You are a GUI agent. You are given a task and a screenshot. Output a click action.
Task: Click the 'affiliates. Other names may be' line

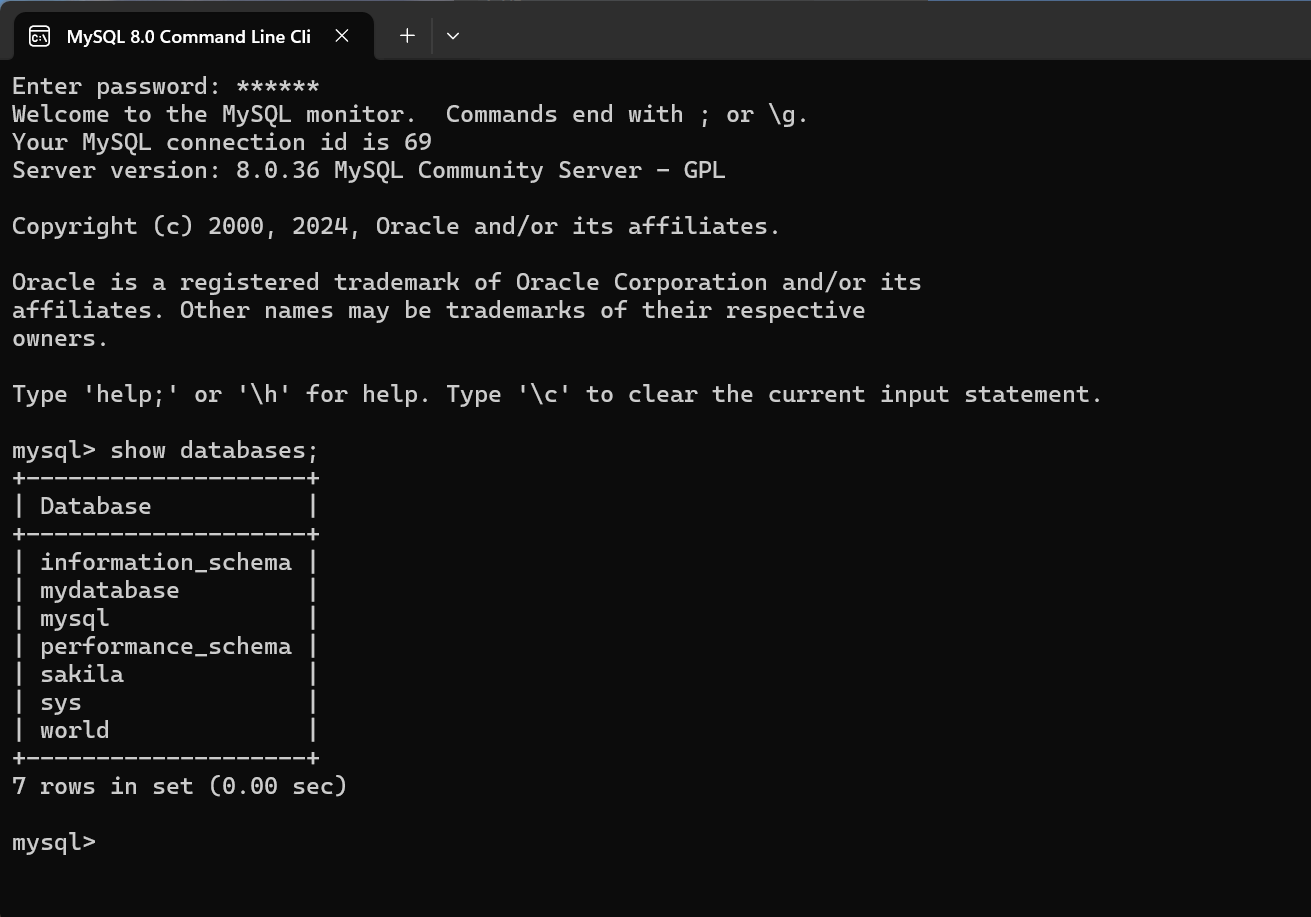(439, 311)
